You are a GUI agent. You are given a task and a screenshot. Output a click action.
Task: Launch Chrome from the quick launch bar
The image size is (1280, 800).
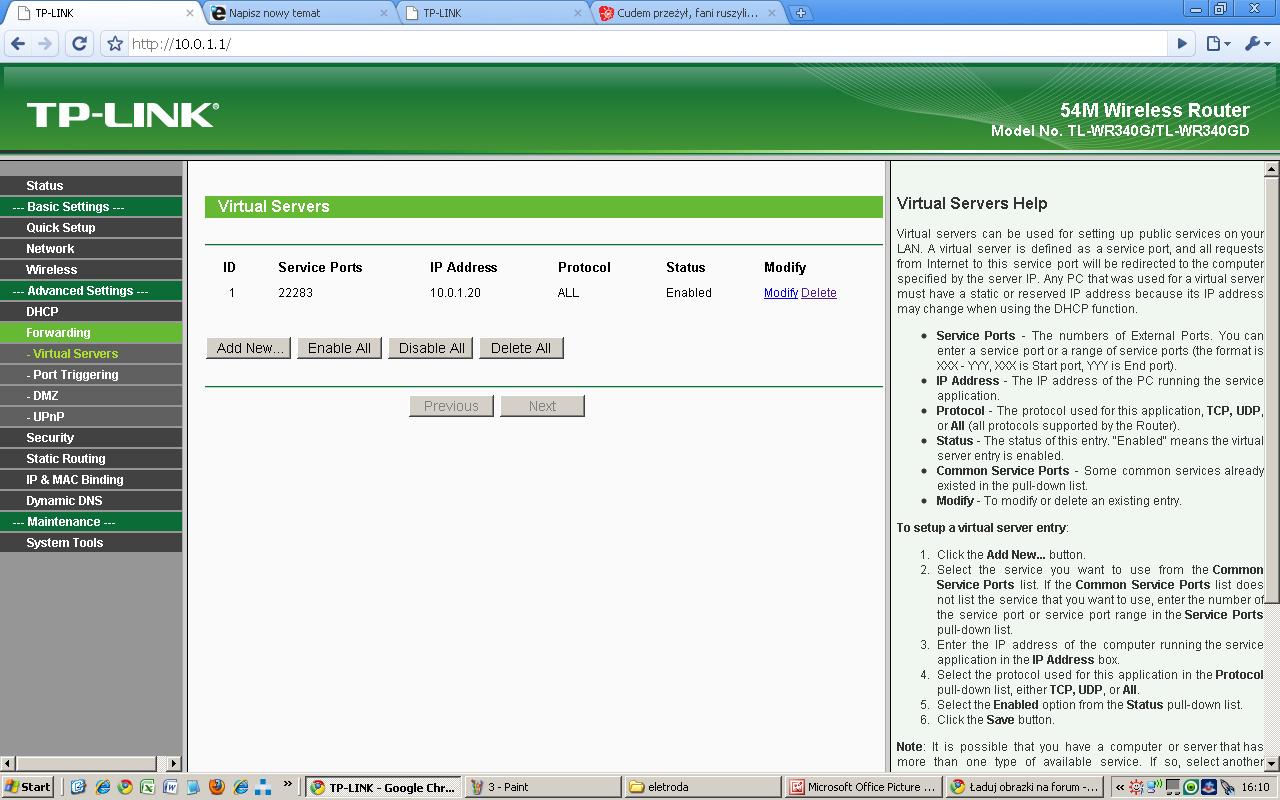tap(125, 787)
